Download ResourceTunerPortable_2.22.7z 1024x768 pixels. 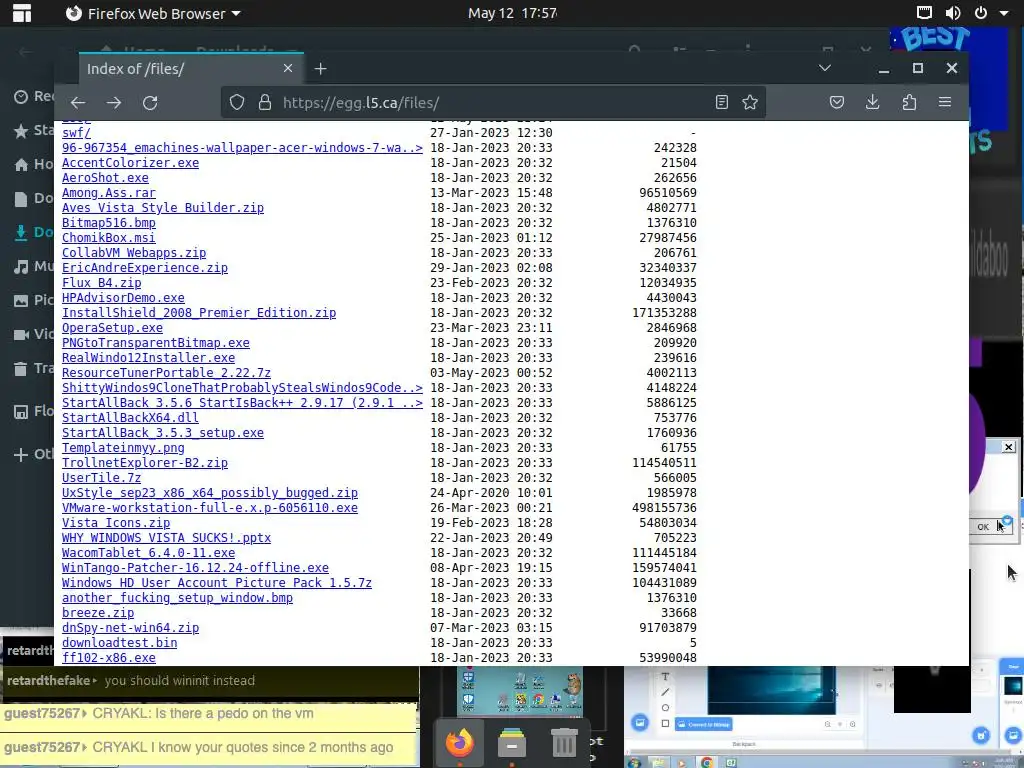[167, 373]
